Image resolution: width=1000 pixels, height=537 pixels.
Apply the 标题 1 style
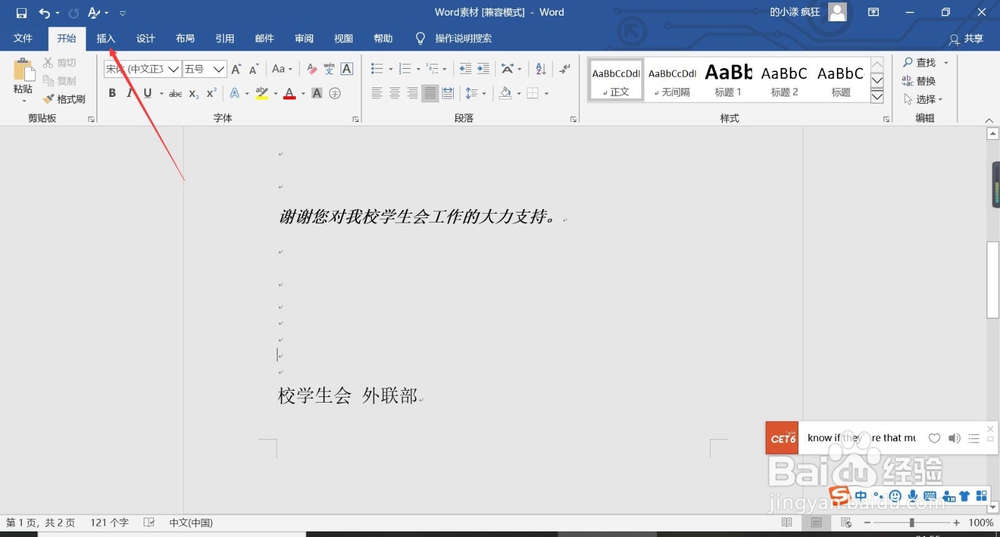point(728,80)
